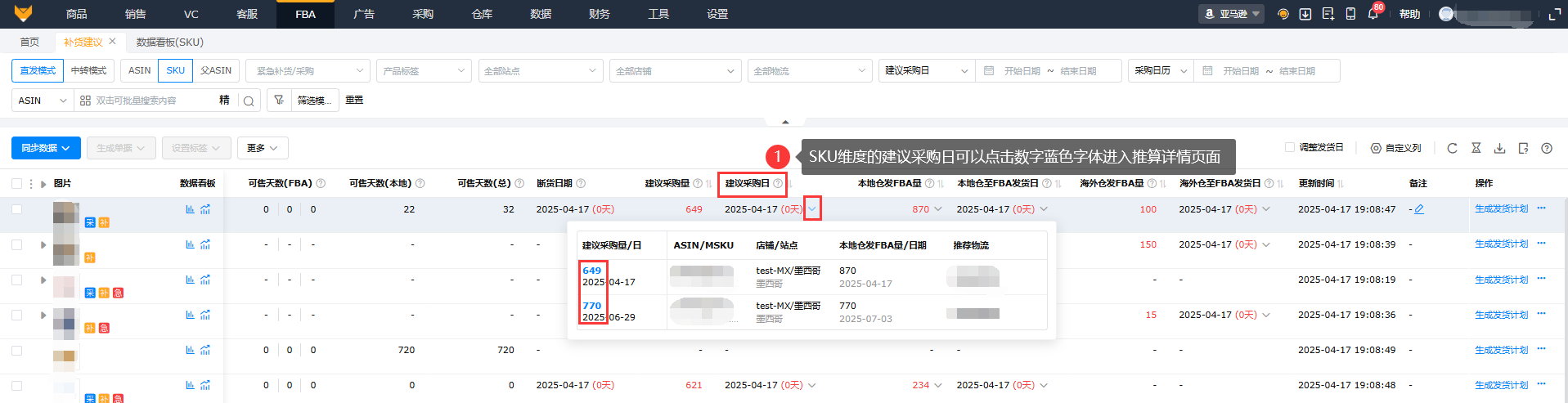Open the 同步数据 dropdown button
This screenshot has height=403, width=1568.
pos(46,148)
